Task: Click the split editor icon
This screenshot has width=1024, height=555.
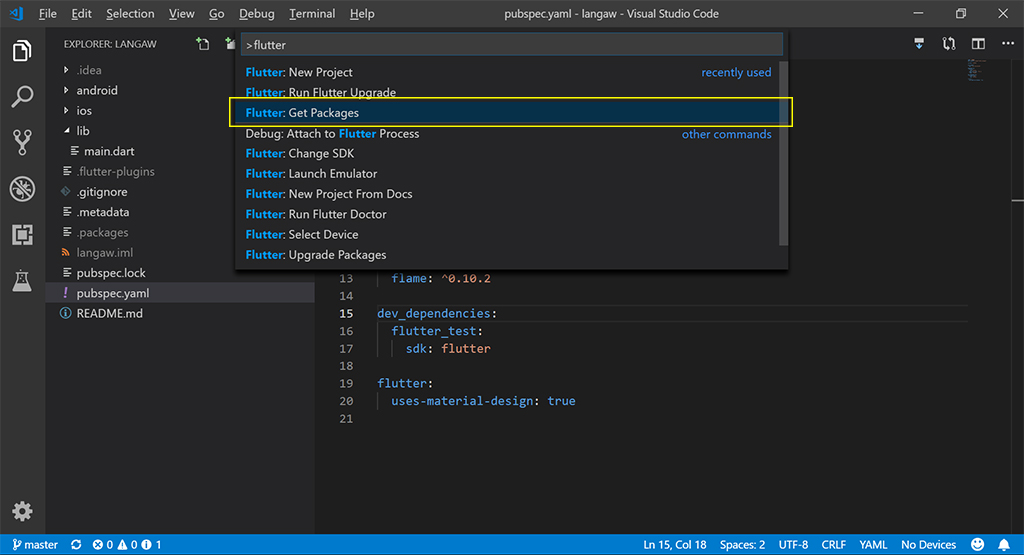Action: [x=978, y=44]
